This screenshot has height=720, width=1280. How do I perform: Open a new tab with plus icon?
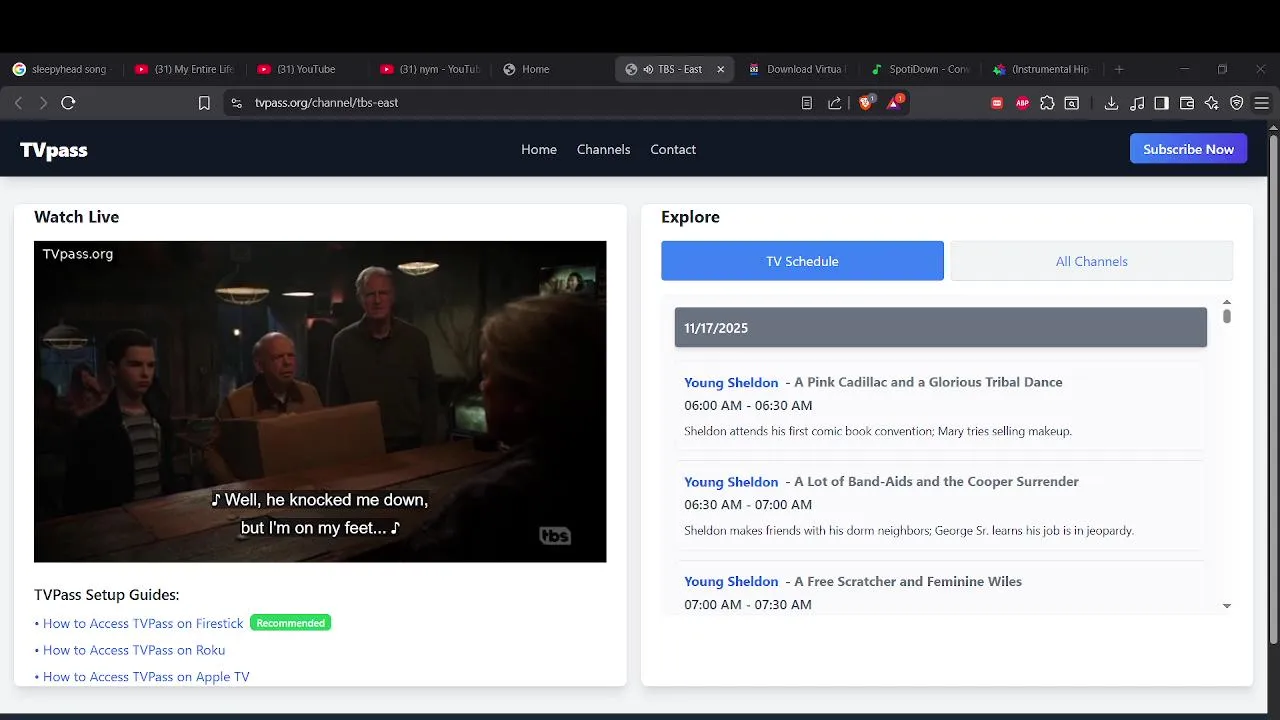tap(1119, 69)
